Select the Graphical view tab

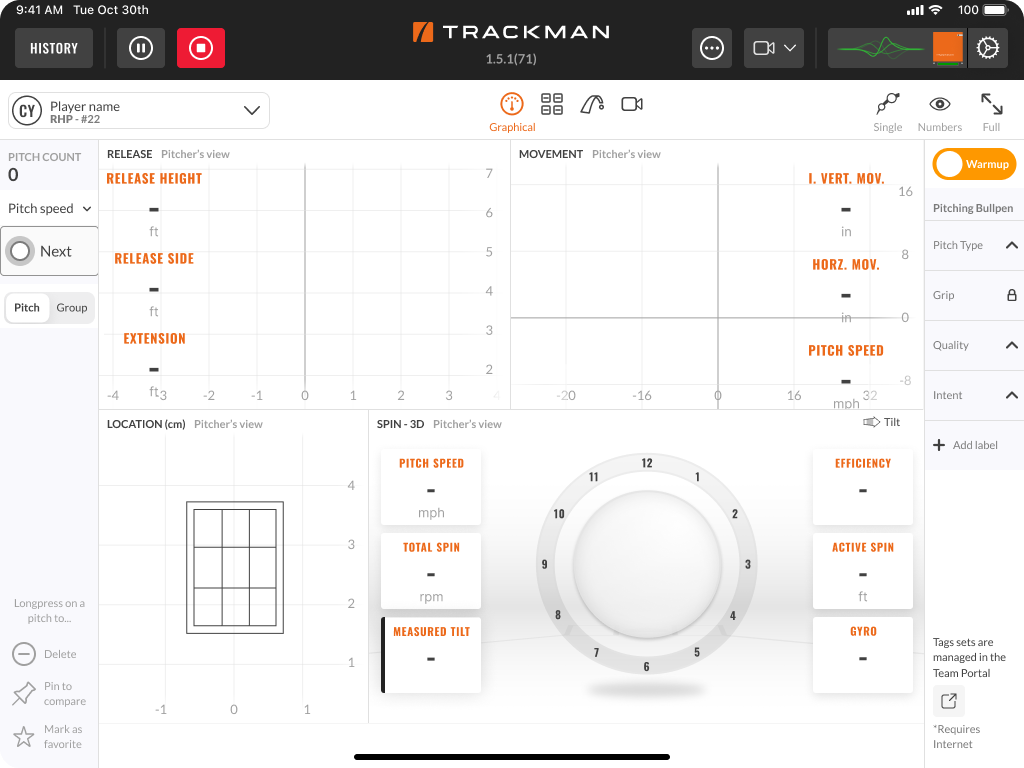(x=512, y=112)
